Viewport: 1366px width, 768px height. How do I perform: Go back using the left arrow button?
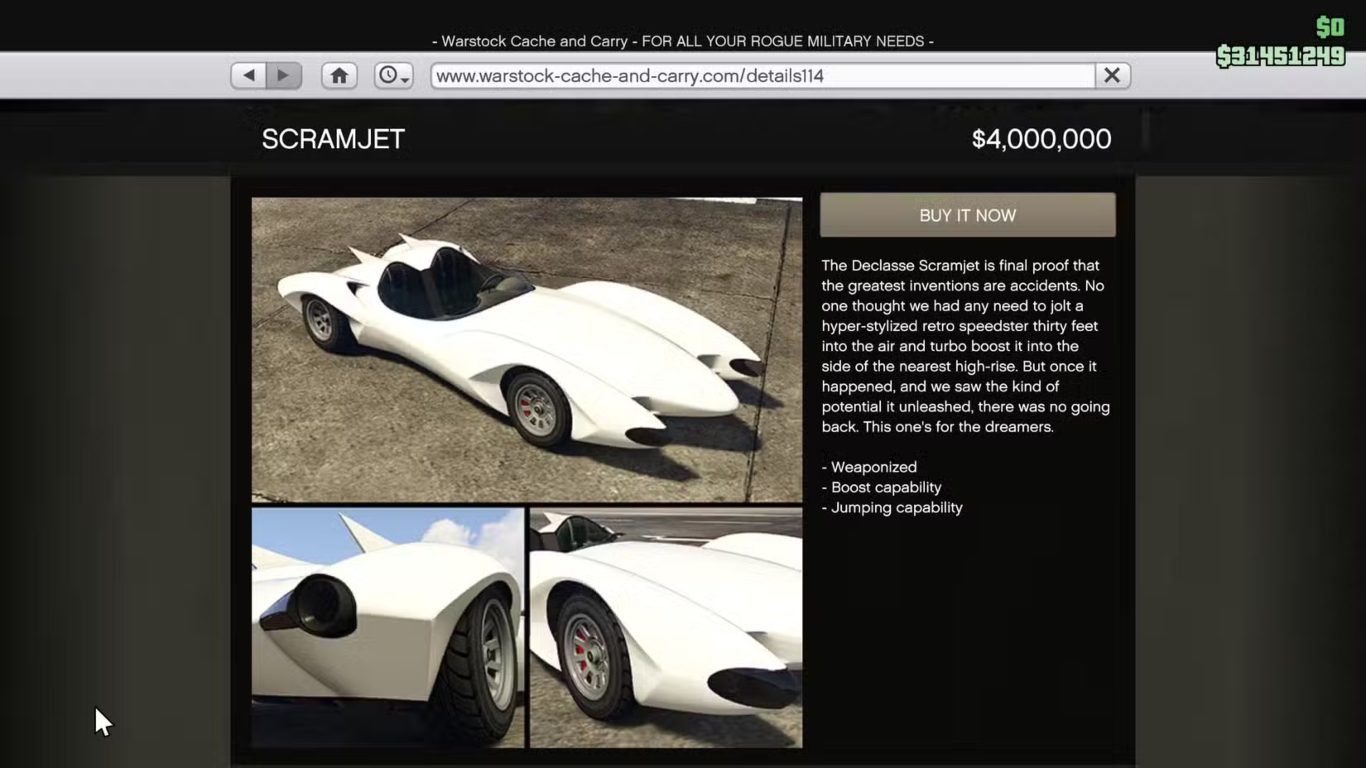[x=248, y=76]
